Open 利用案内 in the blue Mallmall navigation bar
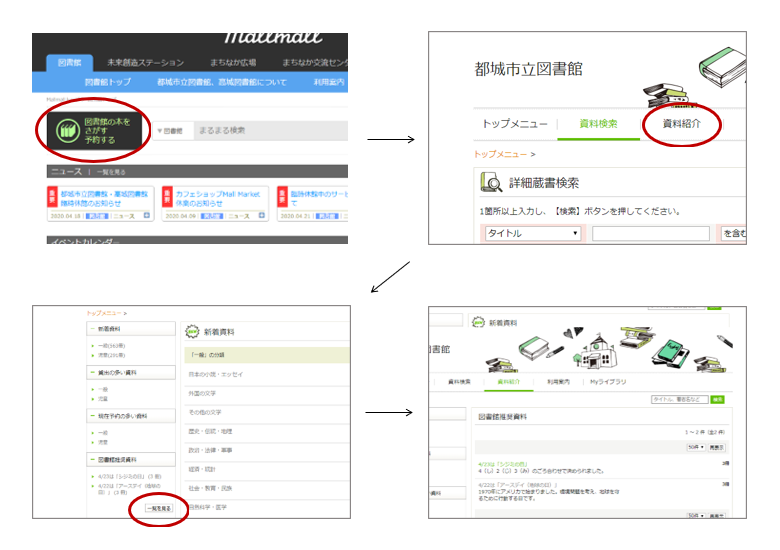Image resolution: width=780 pixels, height=550 pixels. (x=329, y=82)
